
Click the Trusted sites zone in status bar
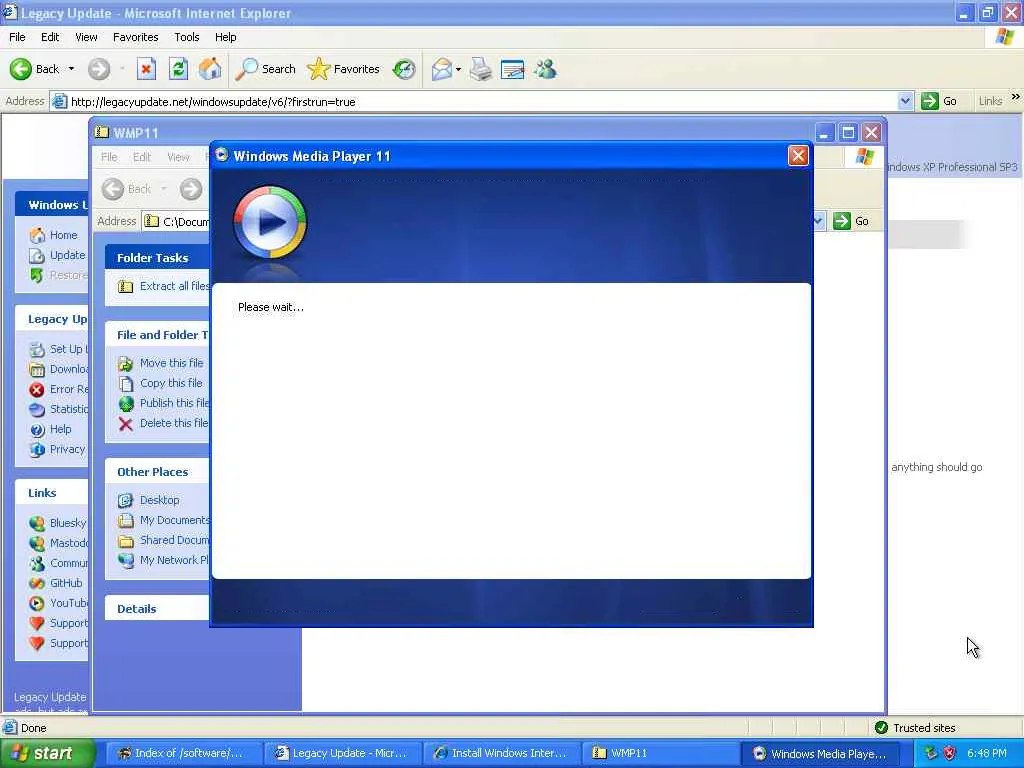pyautogui.click(x=915, y=728)
